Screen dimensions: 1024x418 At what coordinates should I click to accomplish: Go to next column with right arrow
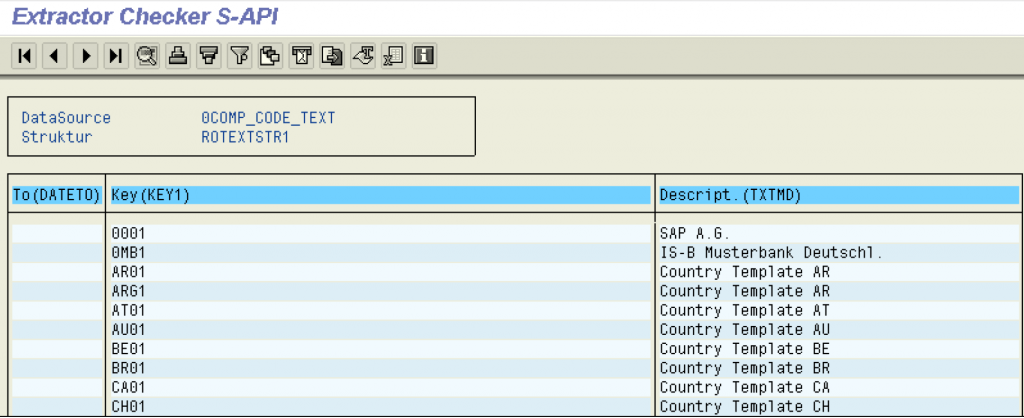(86, 56)
